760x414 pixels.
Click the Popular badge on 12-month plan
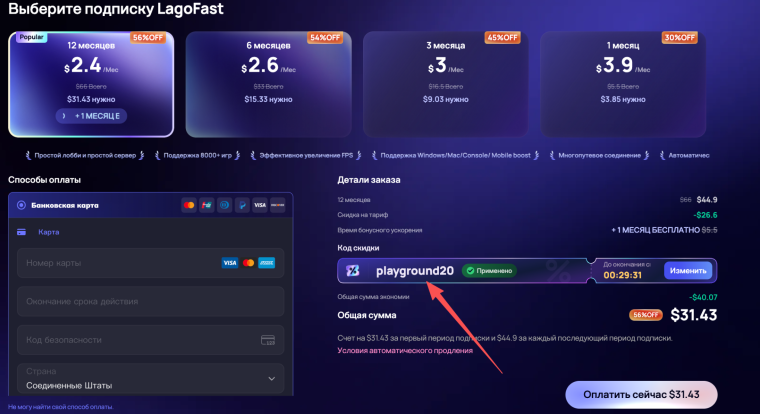click(32, 37)
